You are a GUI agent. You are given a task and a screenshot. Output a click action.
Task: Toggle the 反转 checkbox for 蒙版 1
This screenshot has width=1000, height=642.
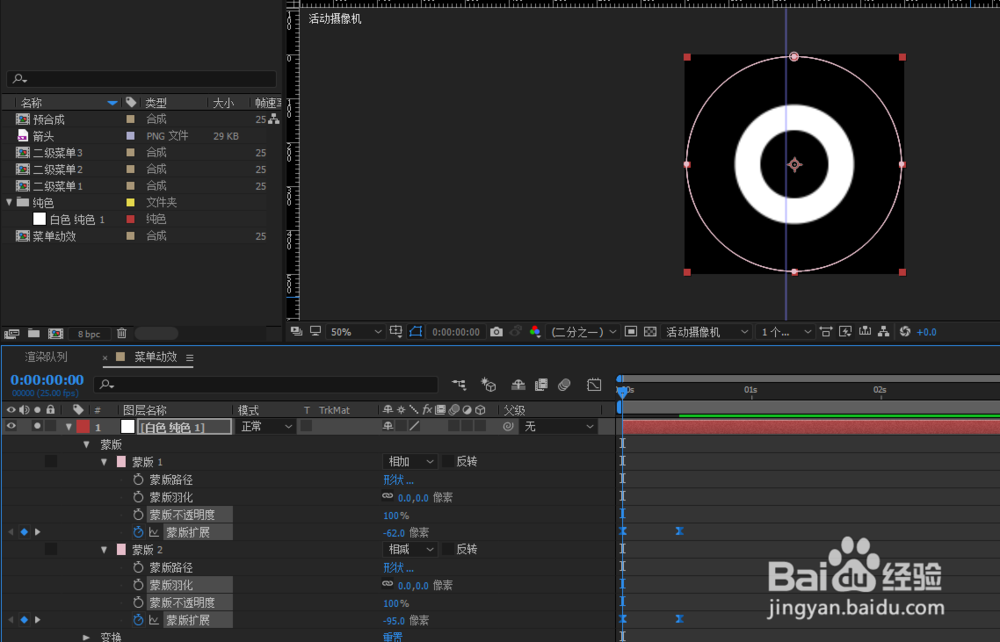448,461
